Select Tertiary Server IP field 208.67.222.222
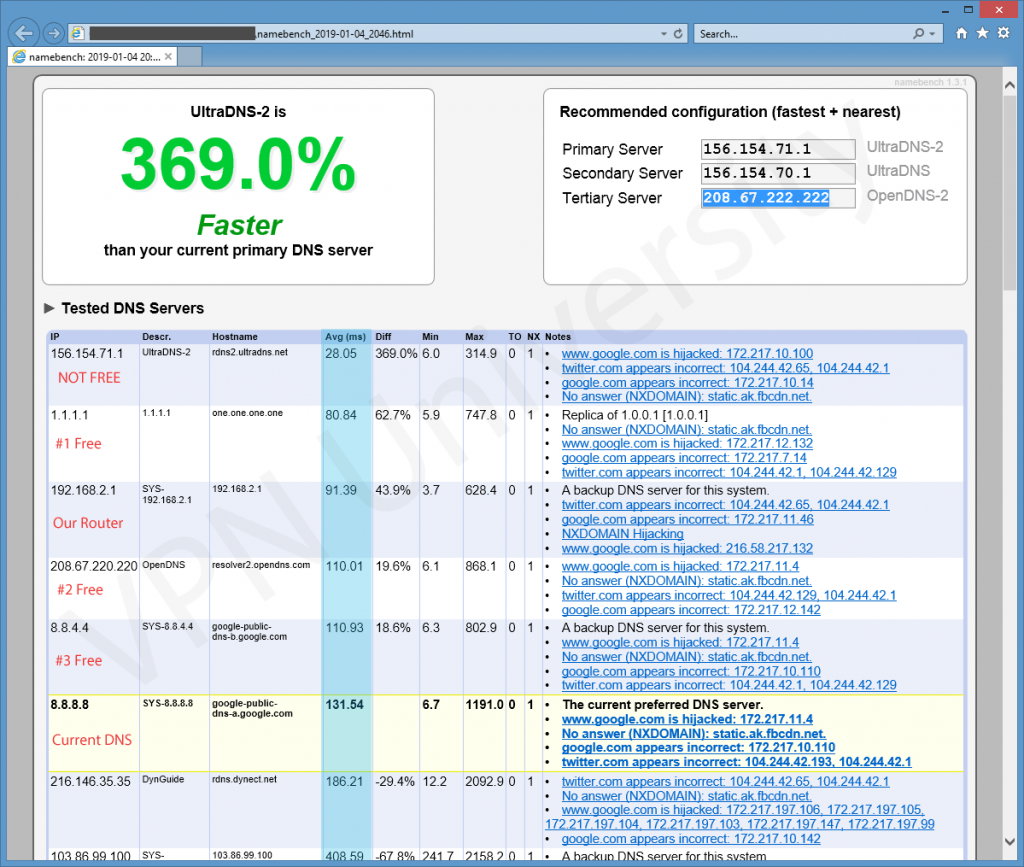1024x867 pixels. 778,198
